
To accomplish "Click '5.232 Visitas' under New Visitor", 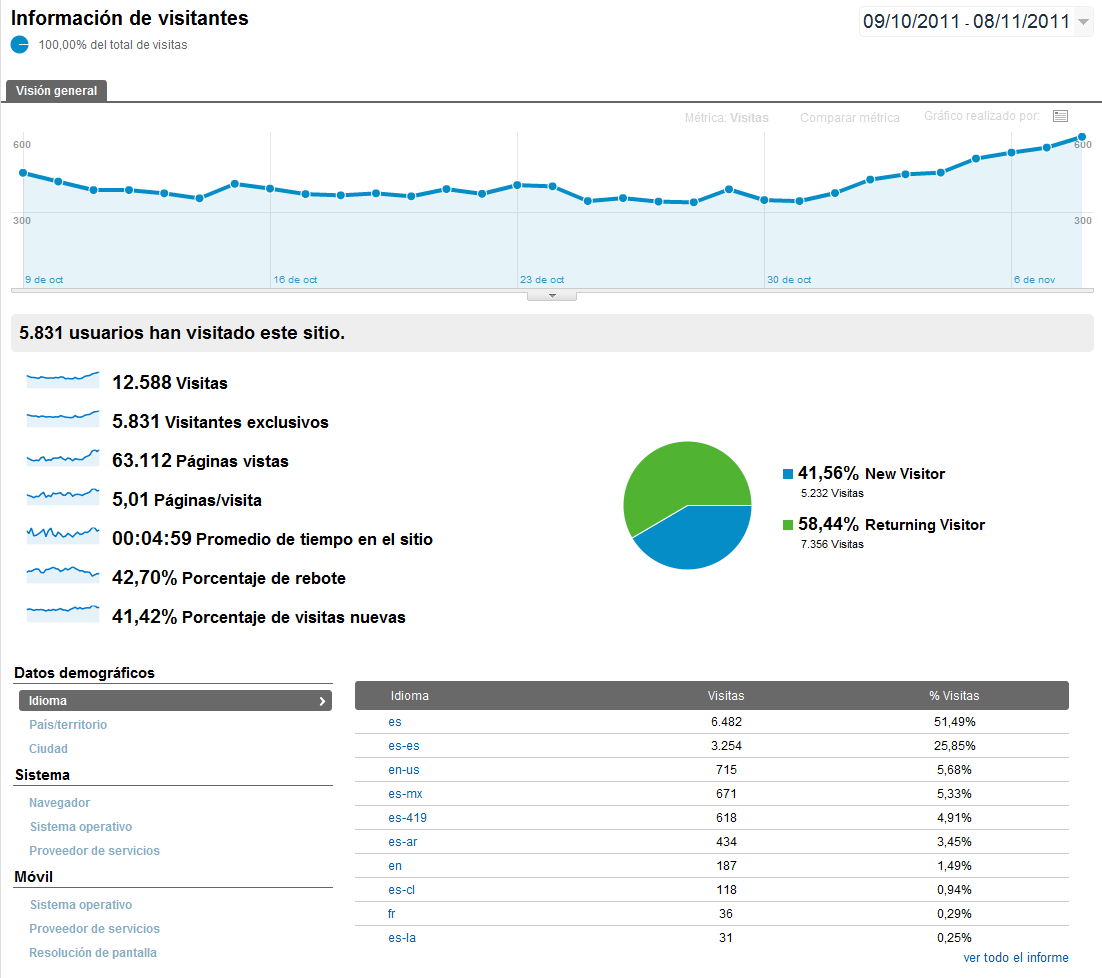I will (832, 493).
